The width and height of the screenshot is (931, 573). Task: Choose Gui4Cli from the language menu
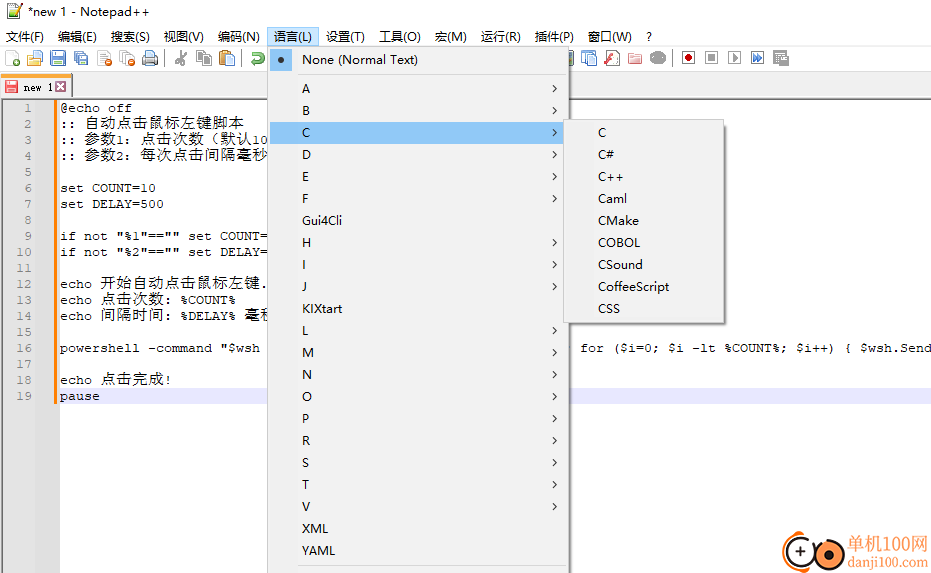[x=418, y=220]
